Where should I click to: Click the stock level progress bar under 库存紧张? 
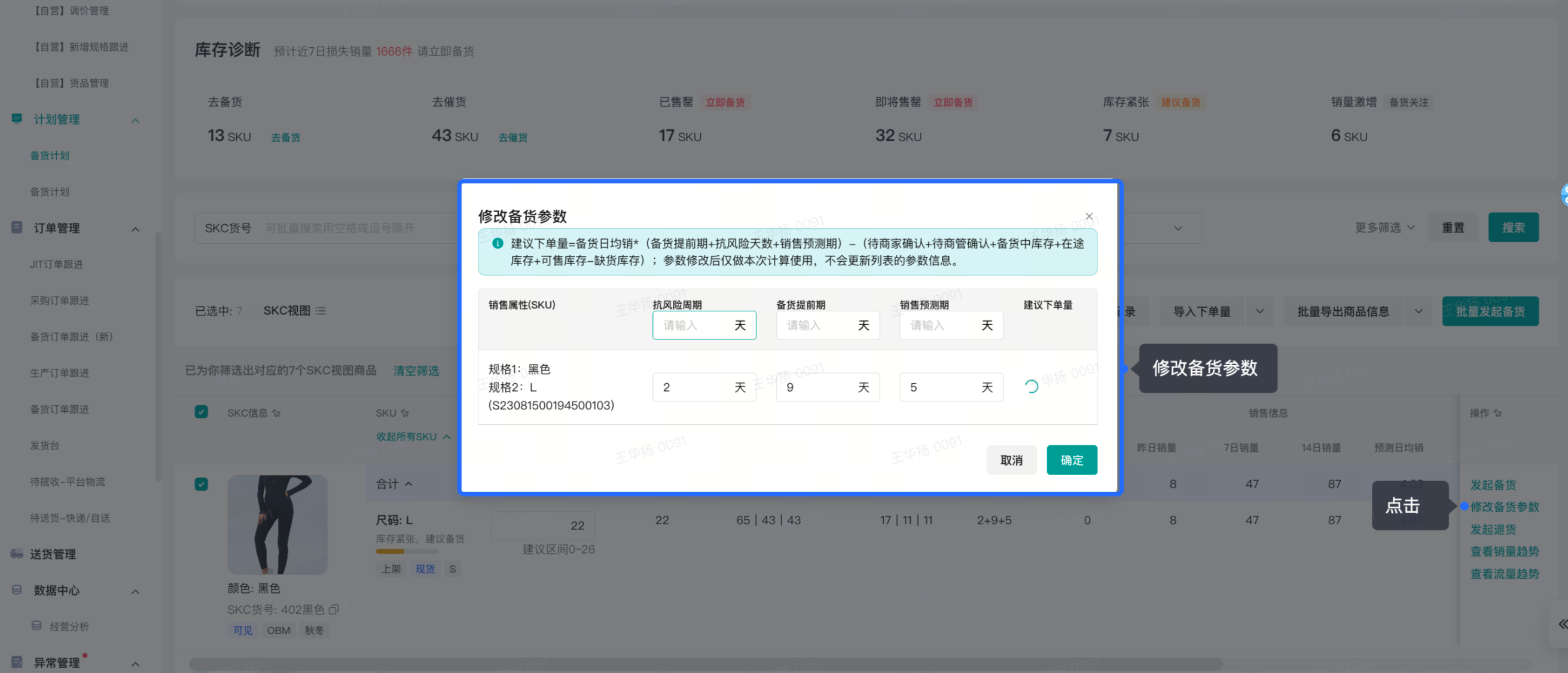pos(407,551)
